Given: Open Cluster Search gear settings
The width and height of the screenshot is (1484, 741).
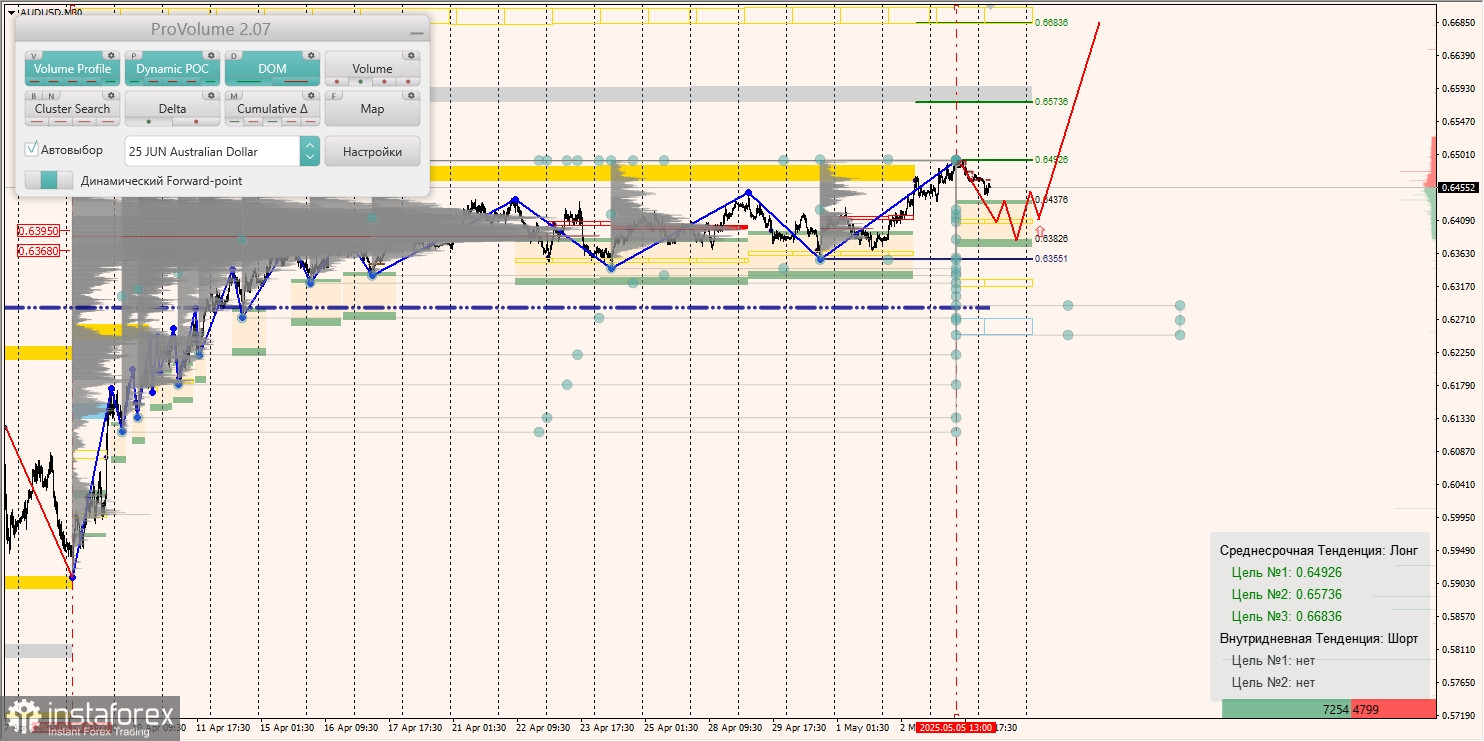Looking at the screenshot, I should pyautogui.click(x=111, y=95).
